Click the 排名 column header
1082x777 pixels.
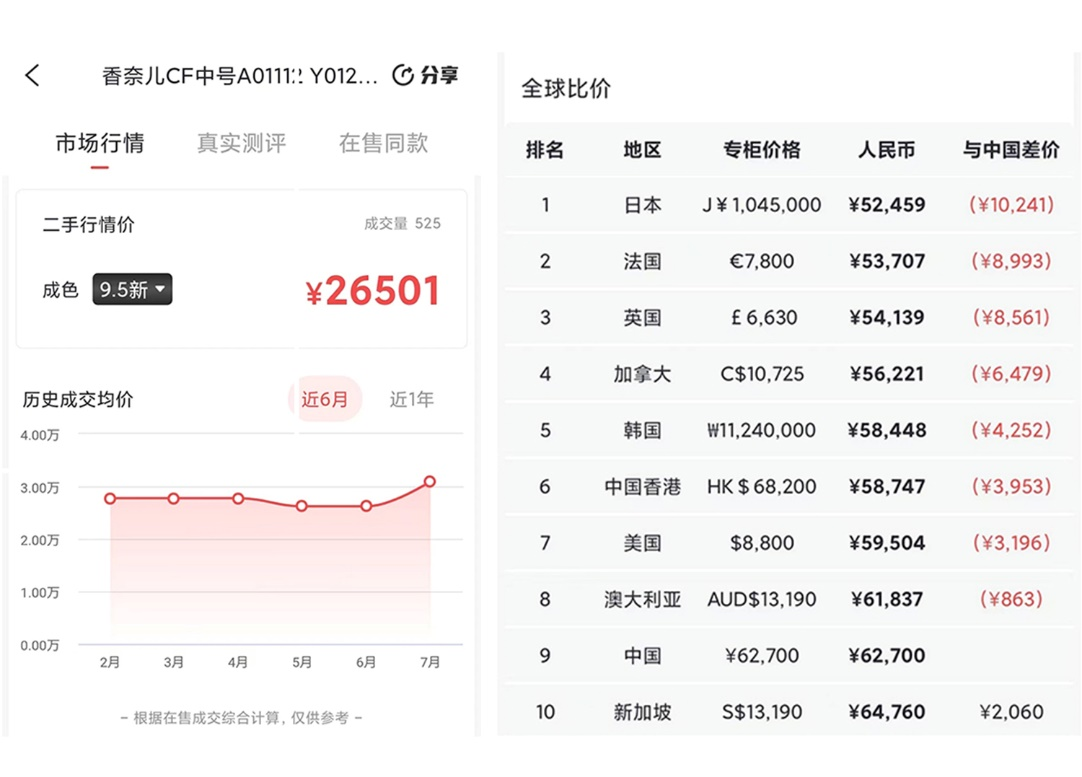tap(545, 150)
